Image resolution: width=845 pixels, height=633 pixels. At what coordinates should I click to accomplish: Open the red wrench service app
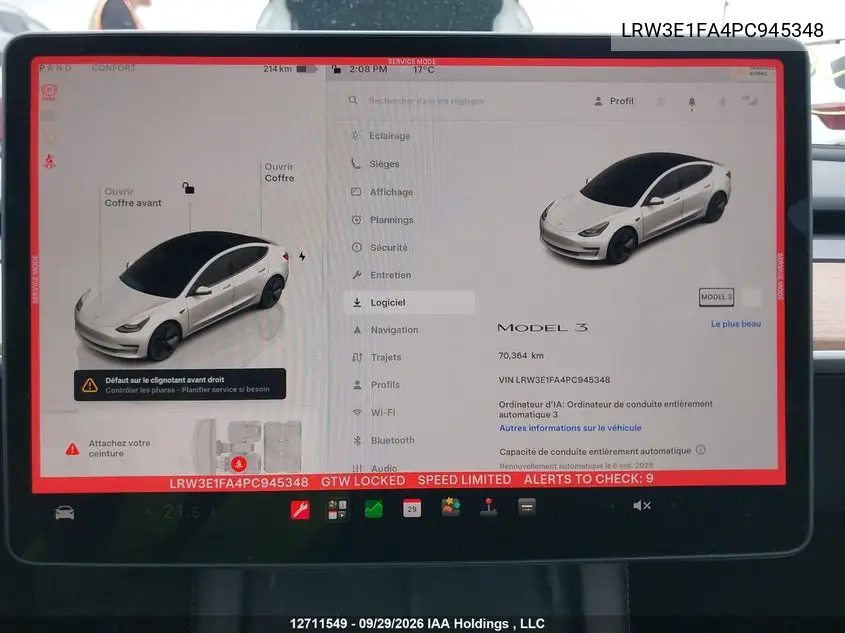tap(300, 509)
